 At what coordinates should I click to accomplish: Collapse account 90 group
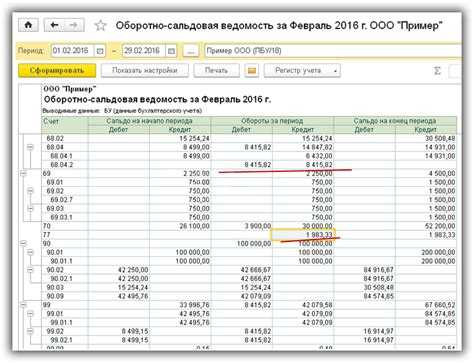click(23, 244)
